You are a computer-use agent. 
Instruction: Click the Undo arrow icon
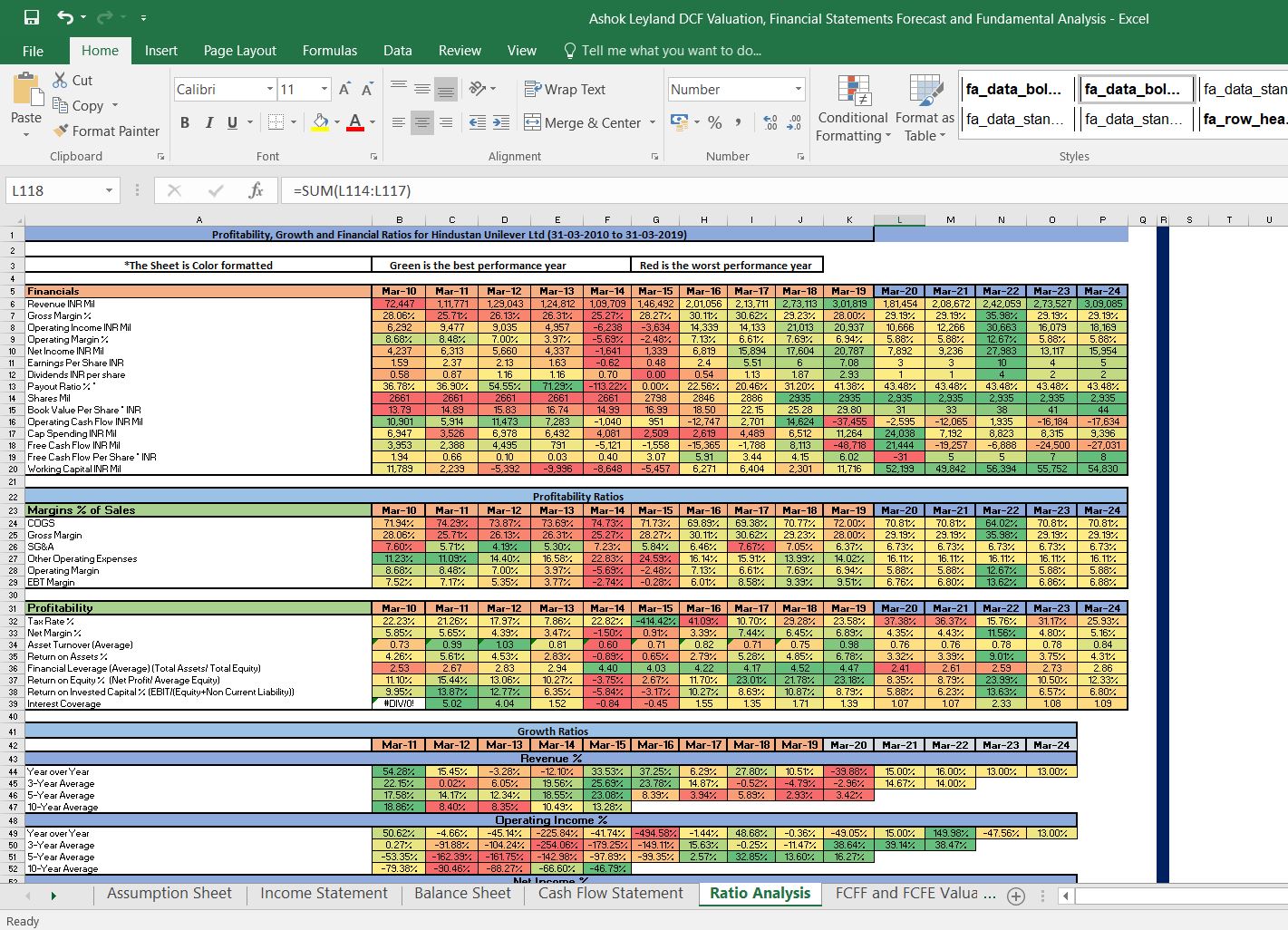click(64, 17)
